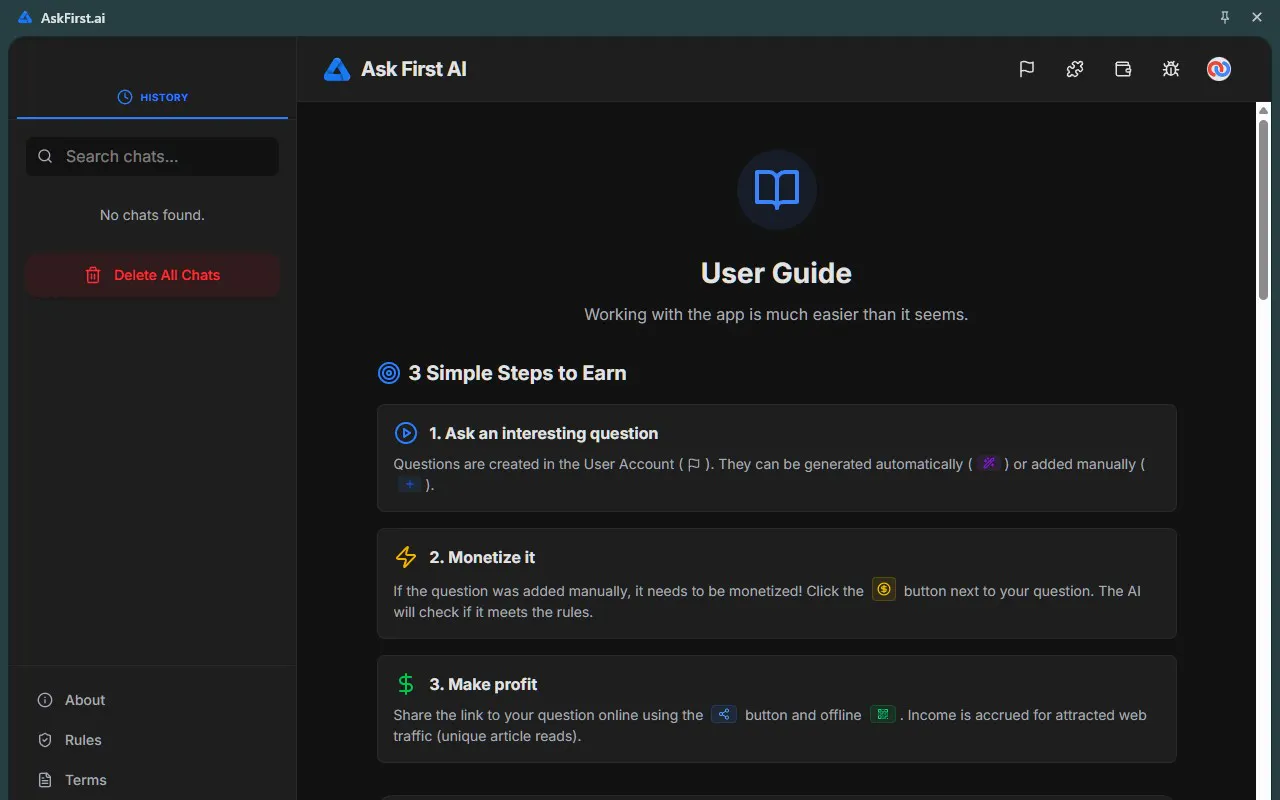The image size is (1280, 800).
Task: Click Delete All Chats button
Action: click(152, 275)
